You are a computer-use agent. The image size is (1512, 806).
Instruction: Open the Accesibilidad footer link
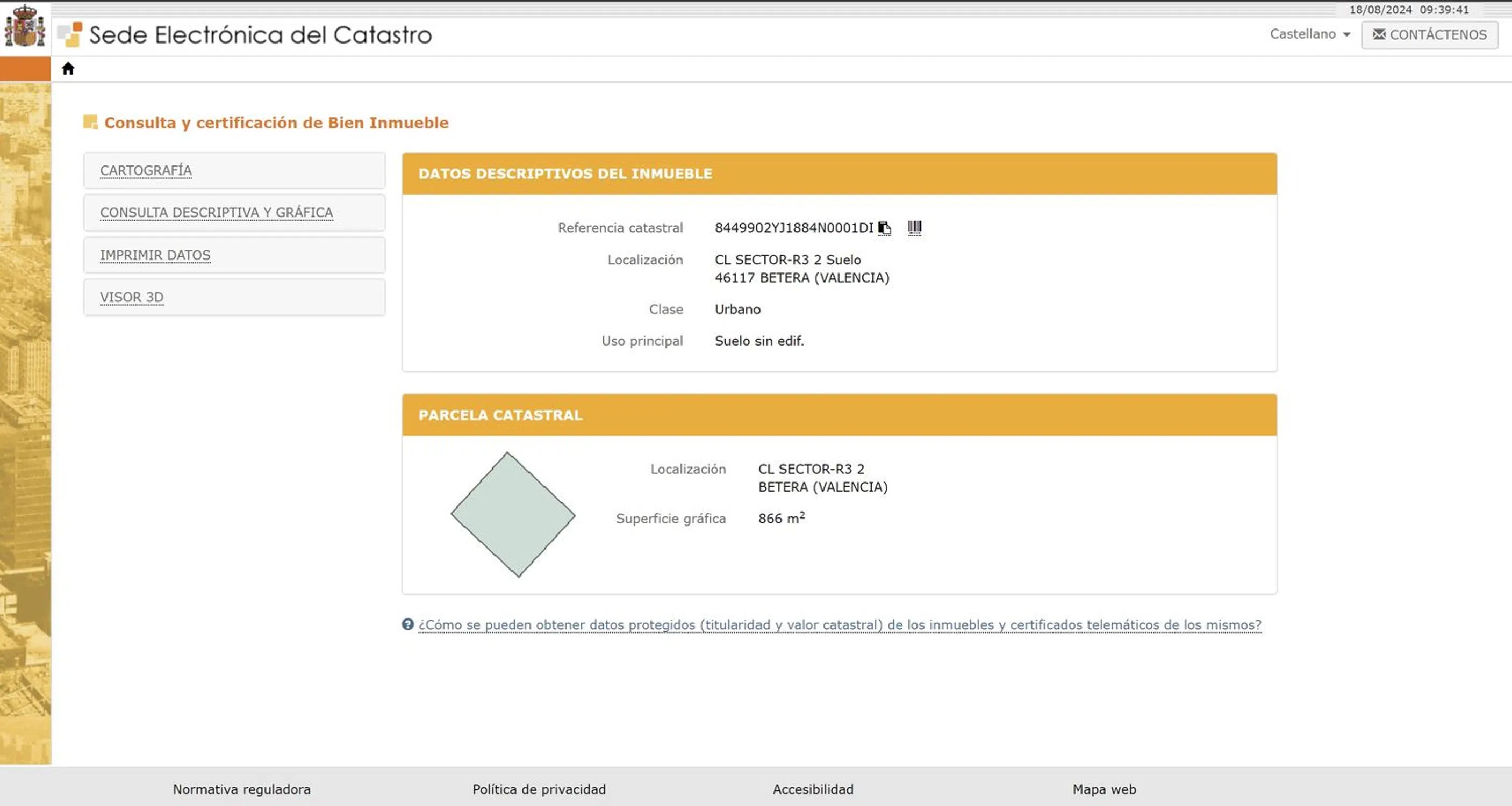tap(813, 789)
